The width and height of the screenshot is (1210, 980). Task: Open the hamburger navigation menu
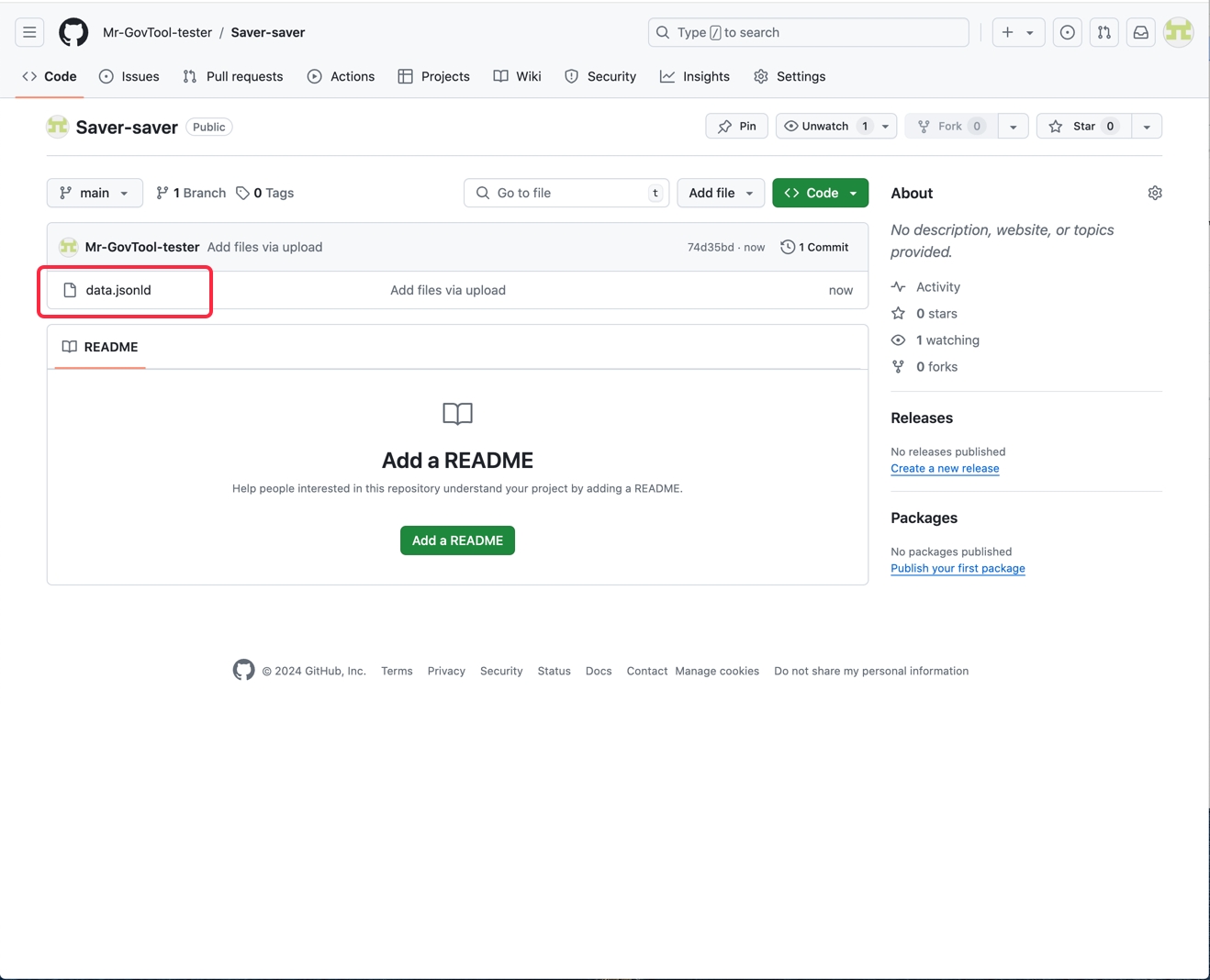[x=29, y=32]
